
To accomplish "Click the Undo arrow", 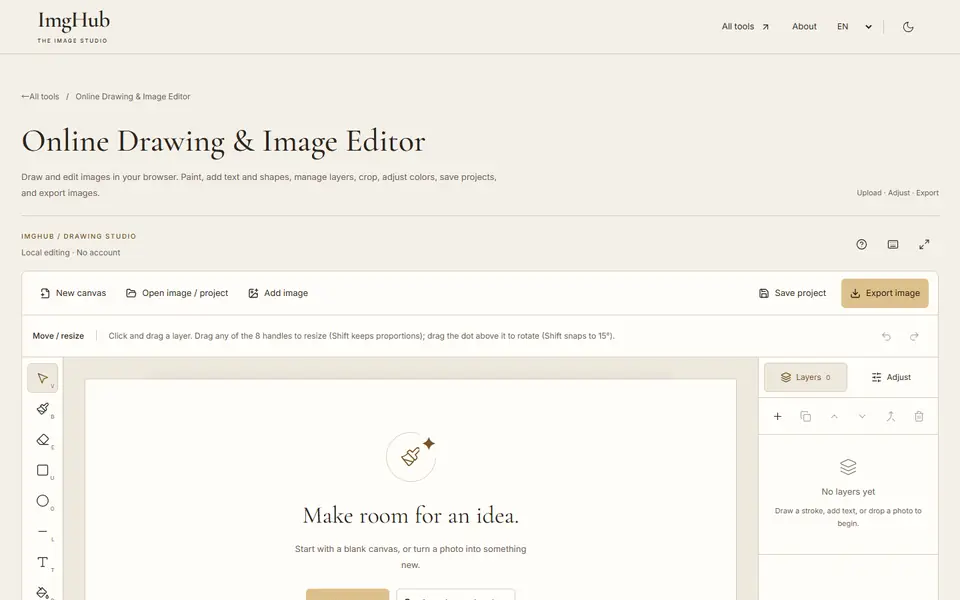I will (x=886, y=336).
